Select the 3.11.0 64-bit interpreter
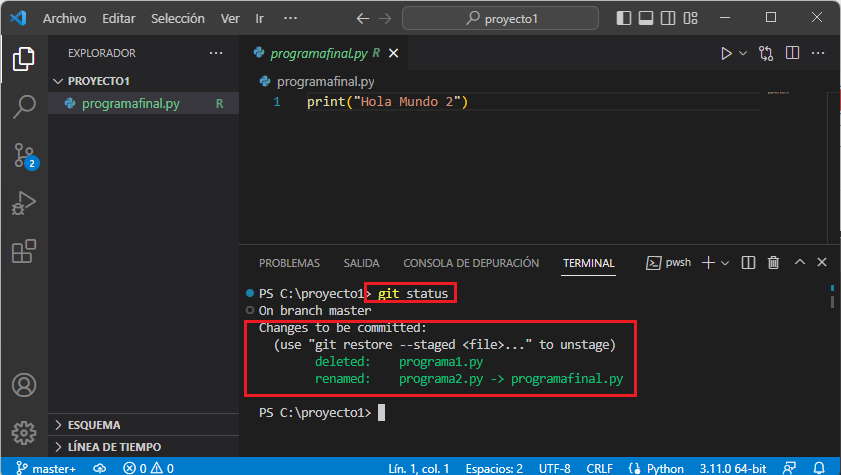The image size is (841, 475). tap(733, 468)
